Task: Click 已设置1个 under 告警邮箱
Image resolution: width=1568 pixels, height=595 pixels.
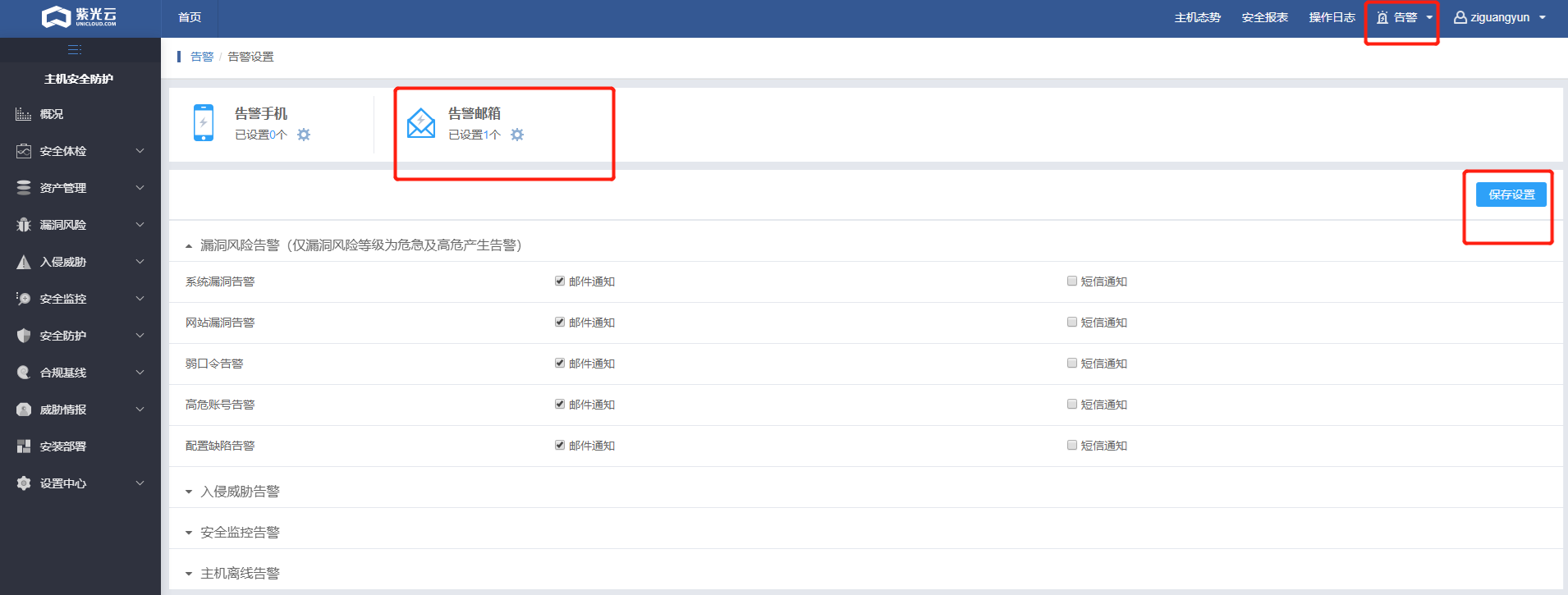Action: pyautogui.click(x=475, y=135)
